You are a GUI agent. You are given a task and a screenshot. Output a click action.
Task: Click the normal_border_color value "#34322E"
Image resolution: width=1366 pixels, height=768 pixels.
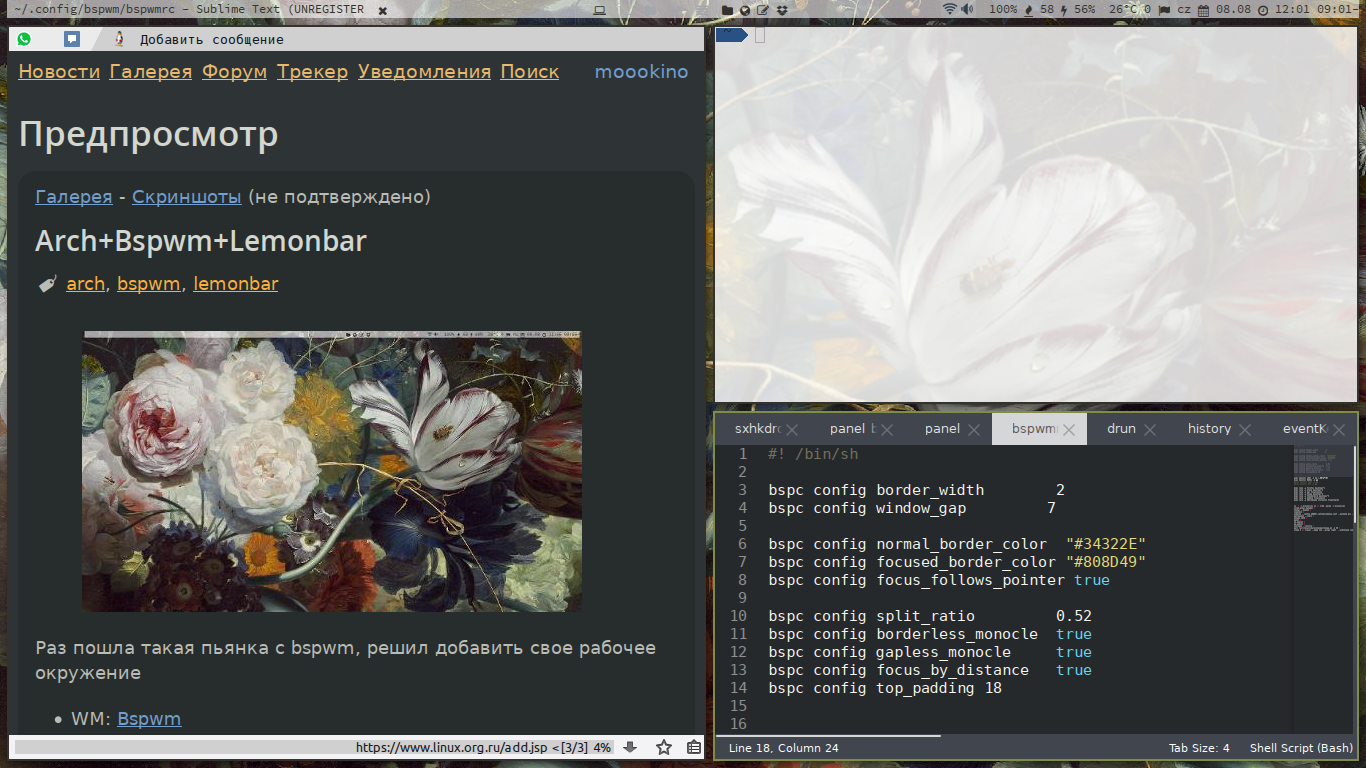point(1105,544)
